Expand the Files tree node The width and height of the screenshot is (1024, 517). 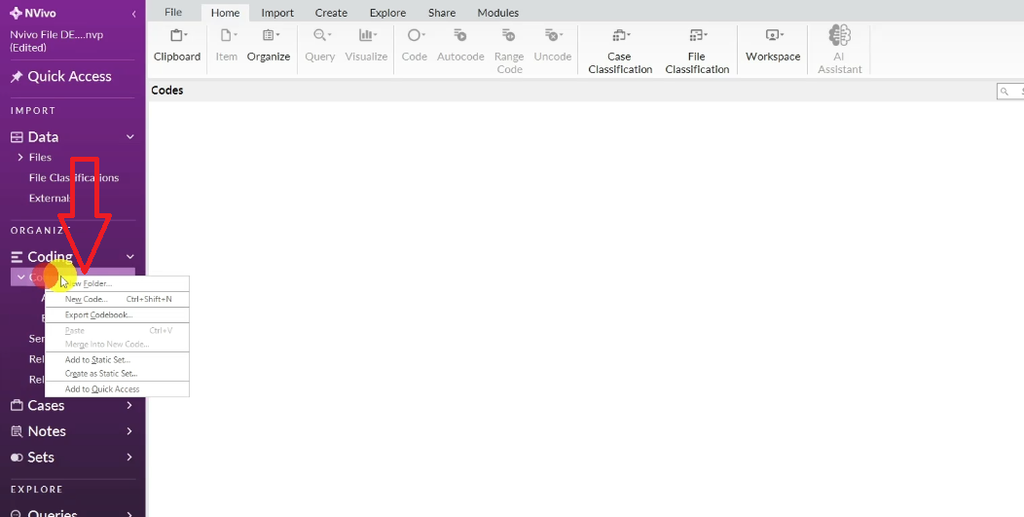[21, 157]
